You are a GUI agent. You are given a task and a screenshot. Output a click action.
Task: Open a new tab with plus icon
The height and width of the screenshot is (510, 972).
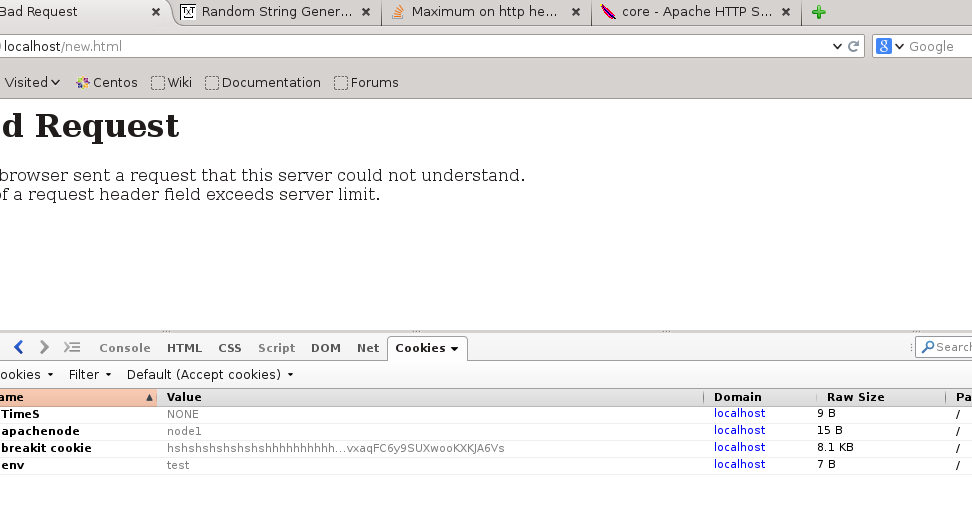818,12
